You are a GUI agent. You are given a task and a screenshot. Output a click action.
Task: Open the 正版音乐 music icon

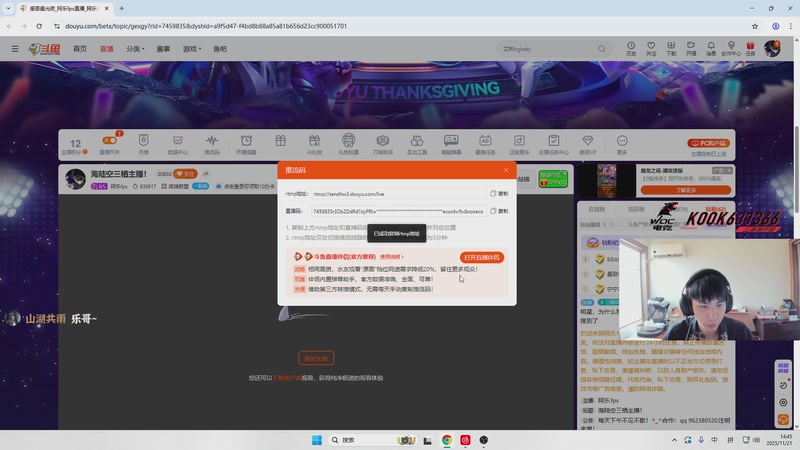tap(519, 144)
